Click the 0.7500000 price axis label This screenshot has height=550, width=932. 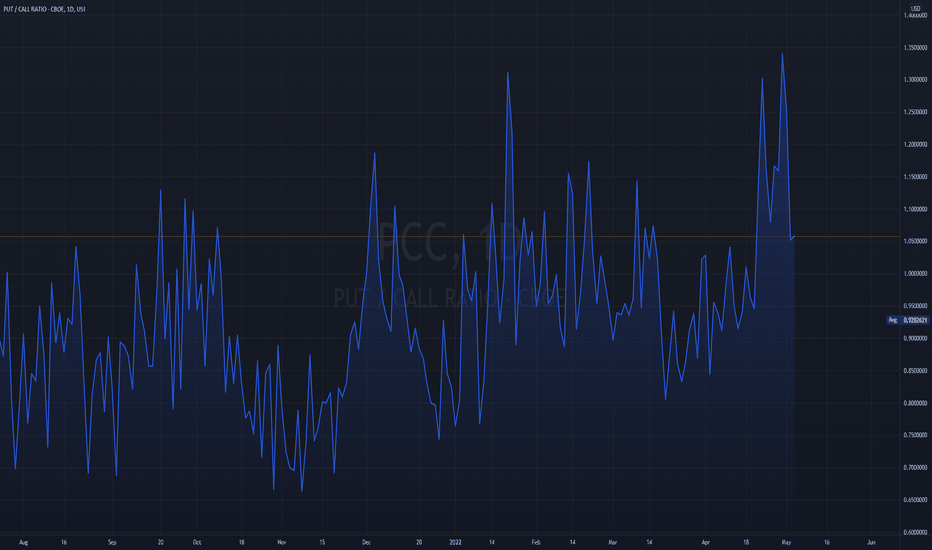point(915,435)
